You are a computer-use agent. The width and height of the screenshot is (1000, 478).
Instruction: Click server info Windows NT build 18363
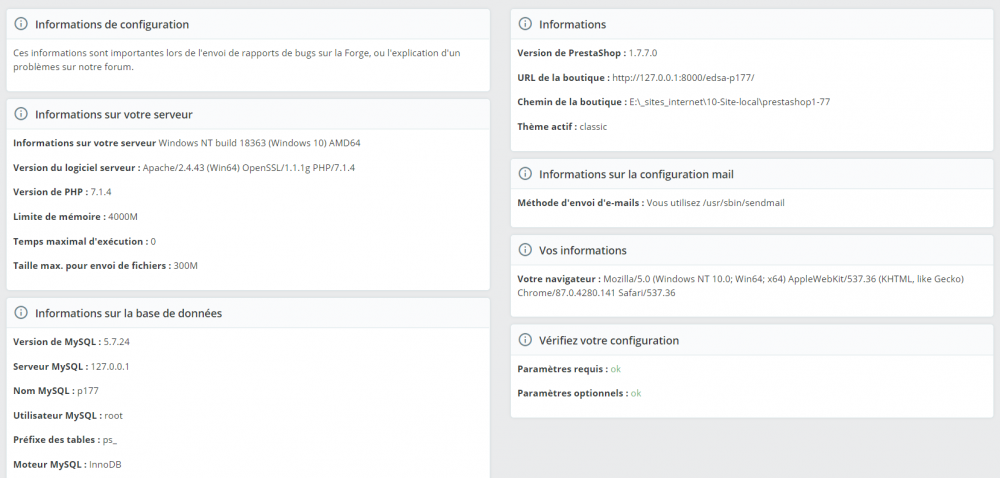click(x=259, y=143)
